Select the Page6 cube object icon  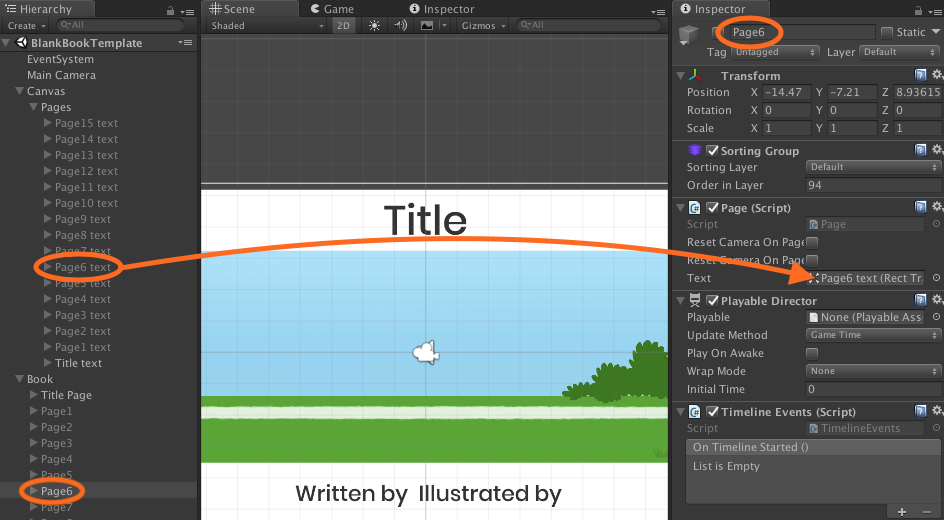click(x=689, y=35)
